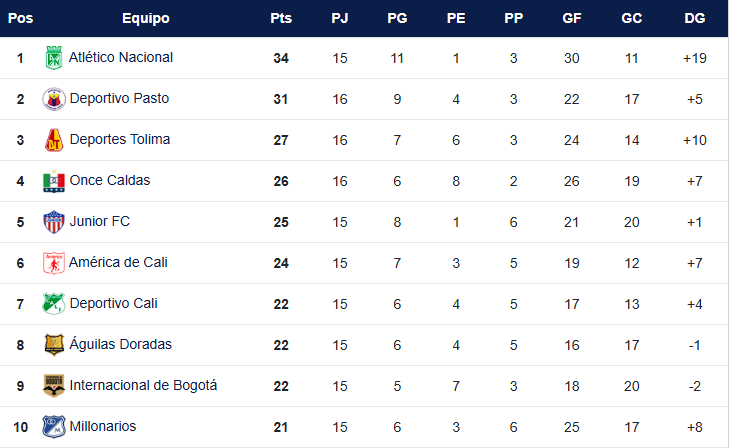Click the Águilas Doradas team crest
The height and width of the screenshot is (448, 729).
pyautogui.click(x=54, y=345)
